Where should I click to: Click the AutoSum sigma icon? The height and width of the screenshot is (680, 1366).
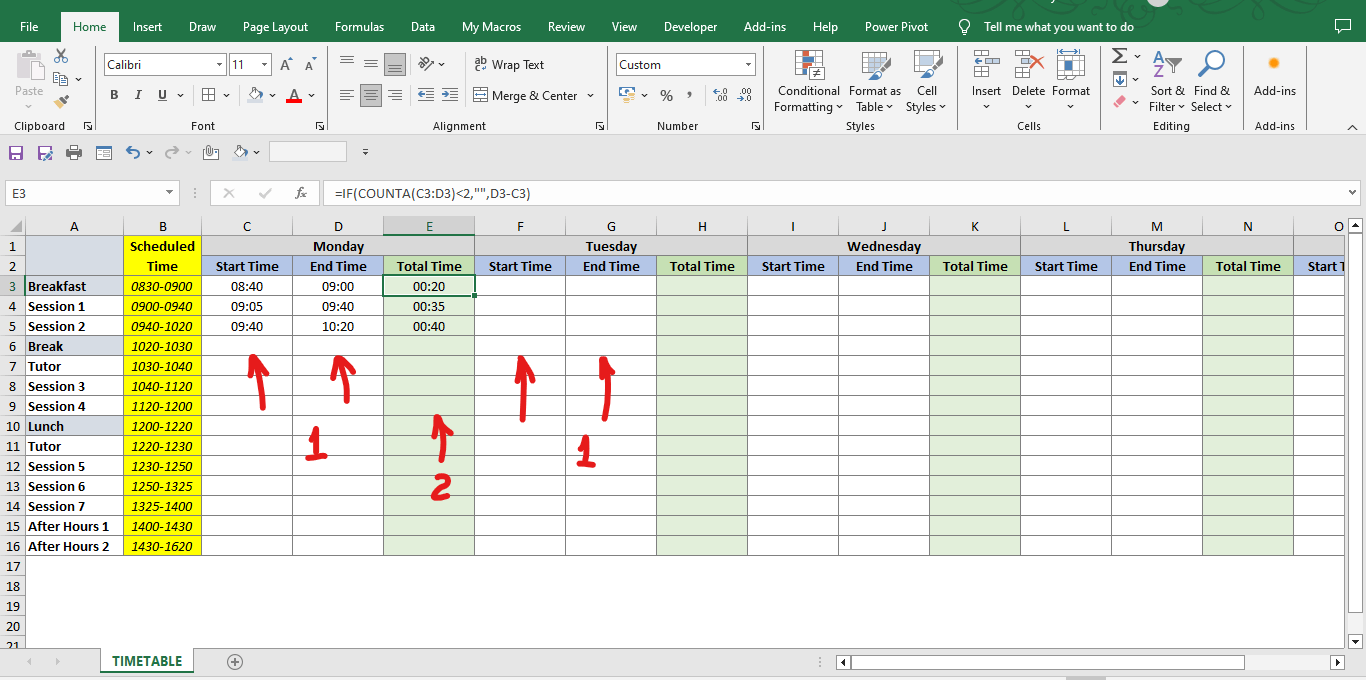click(1119, 56)
